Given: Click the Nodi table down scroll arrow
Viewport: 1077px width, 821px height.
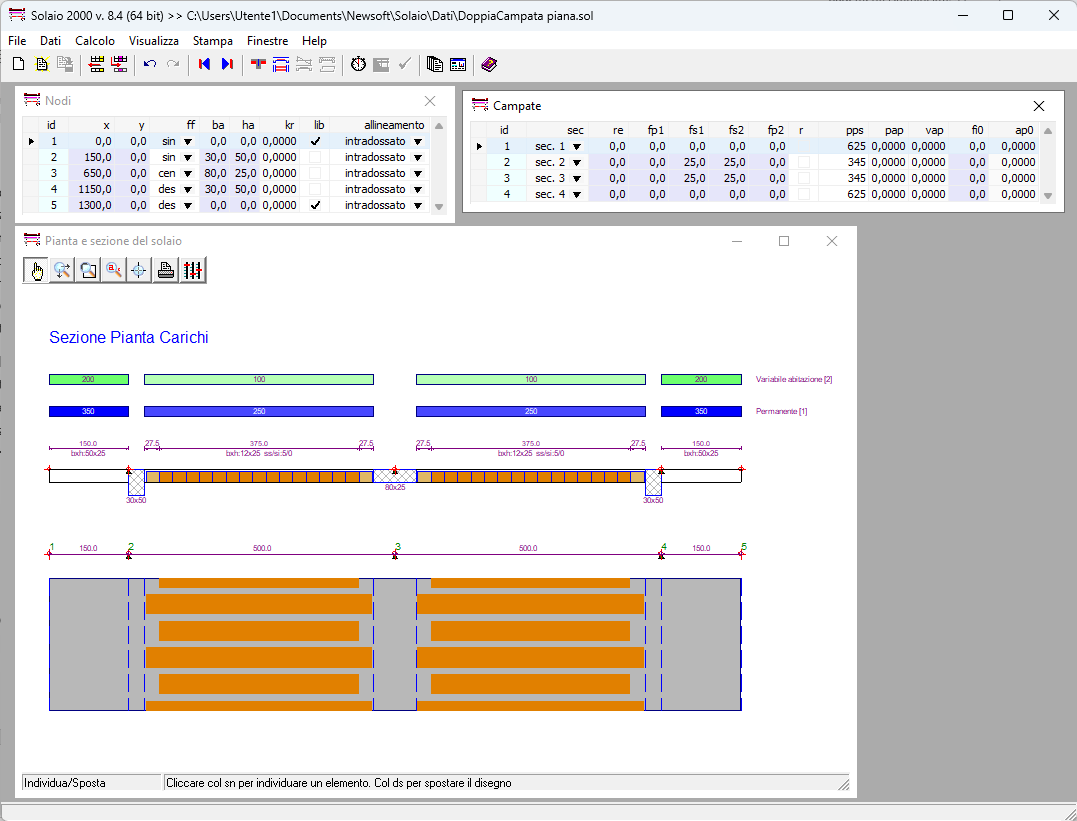Looking at the screenshot, I should (x=439, y=206).
